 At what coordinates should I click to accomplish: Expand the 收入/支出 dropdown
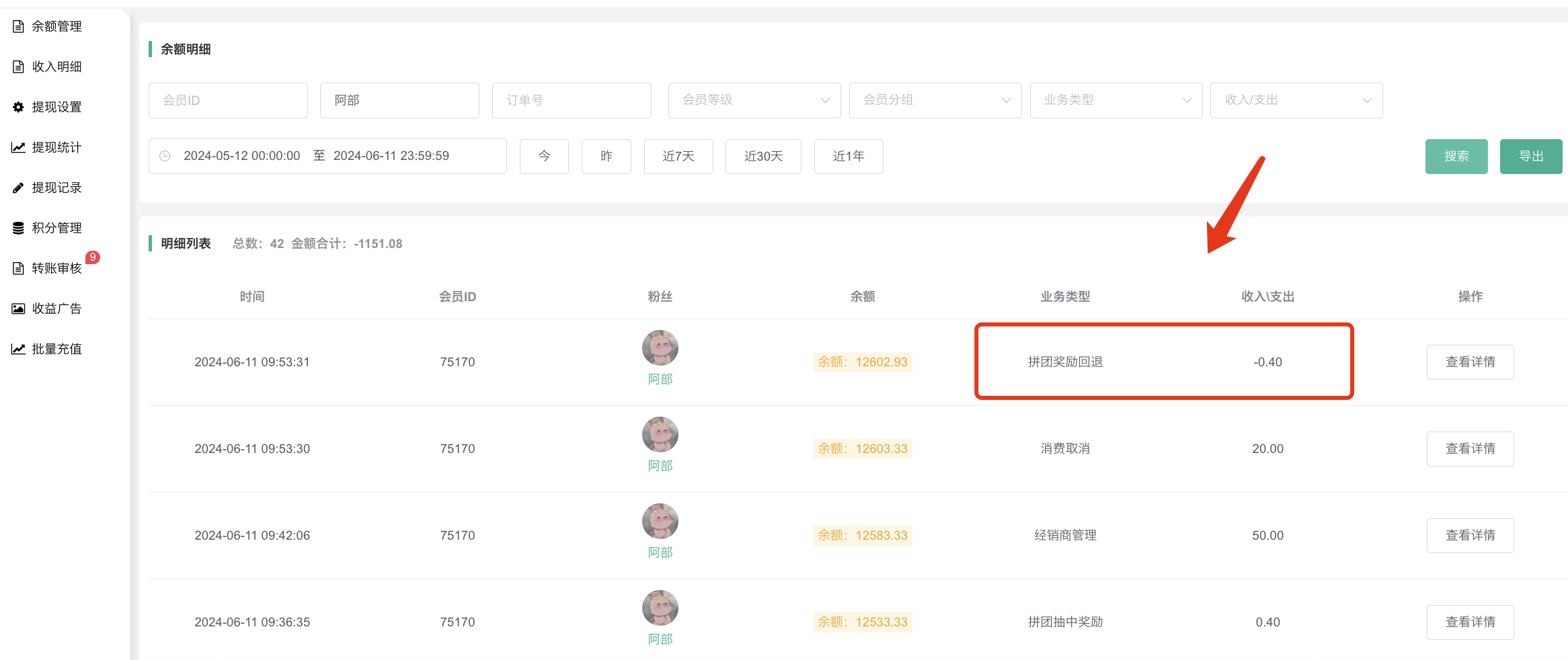[1296, 100]
